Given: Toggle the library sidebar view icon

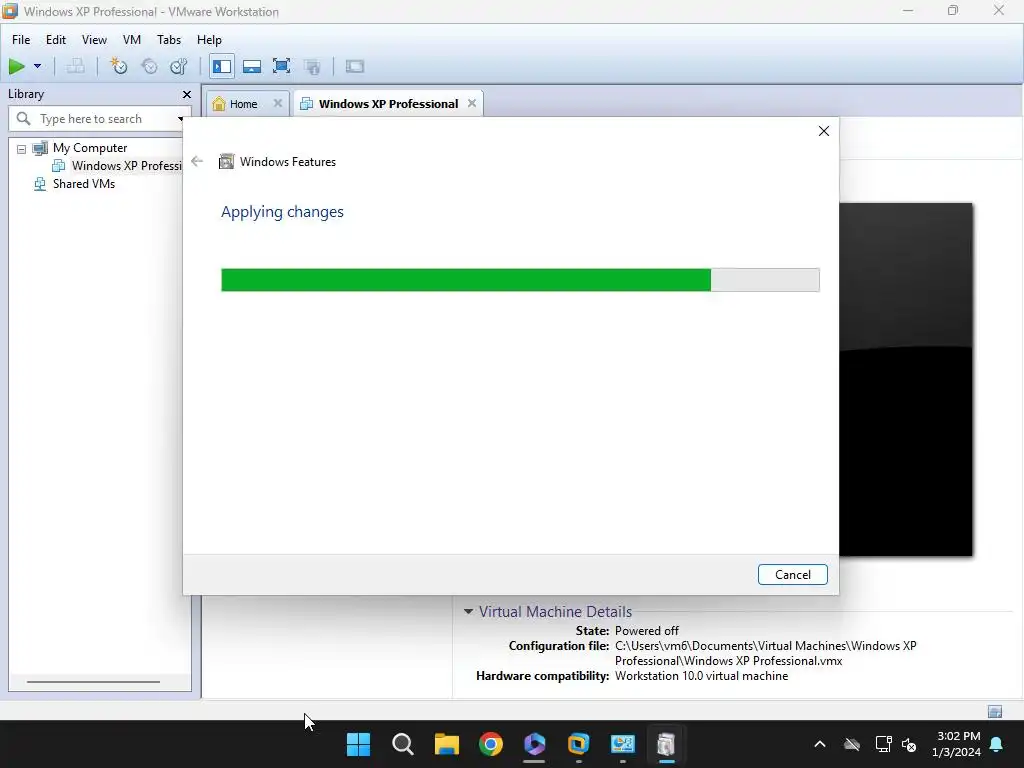Looking at the screenshot, I should click(222, 66).
